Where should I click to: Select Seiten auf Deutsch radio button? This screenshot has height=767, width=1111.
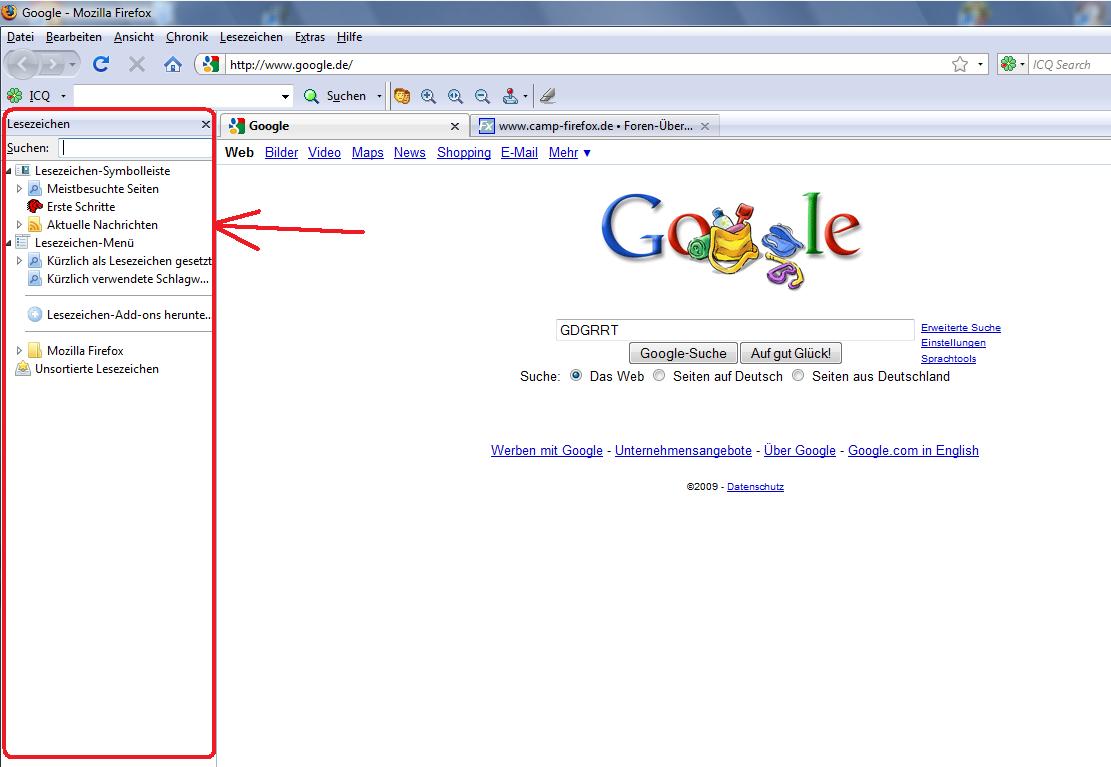(x=659, y=375)
